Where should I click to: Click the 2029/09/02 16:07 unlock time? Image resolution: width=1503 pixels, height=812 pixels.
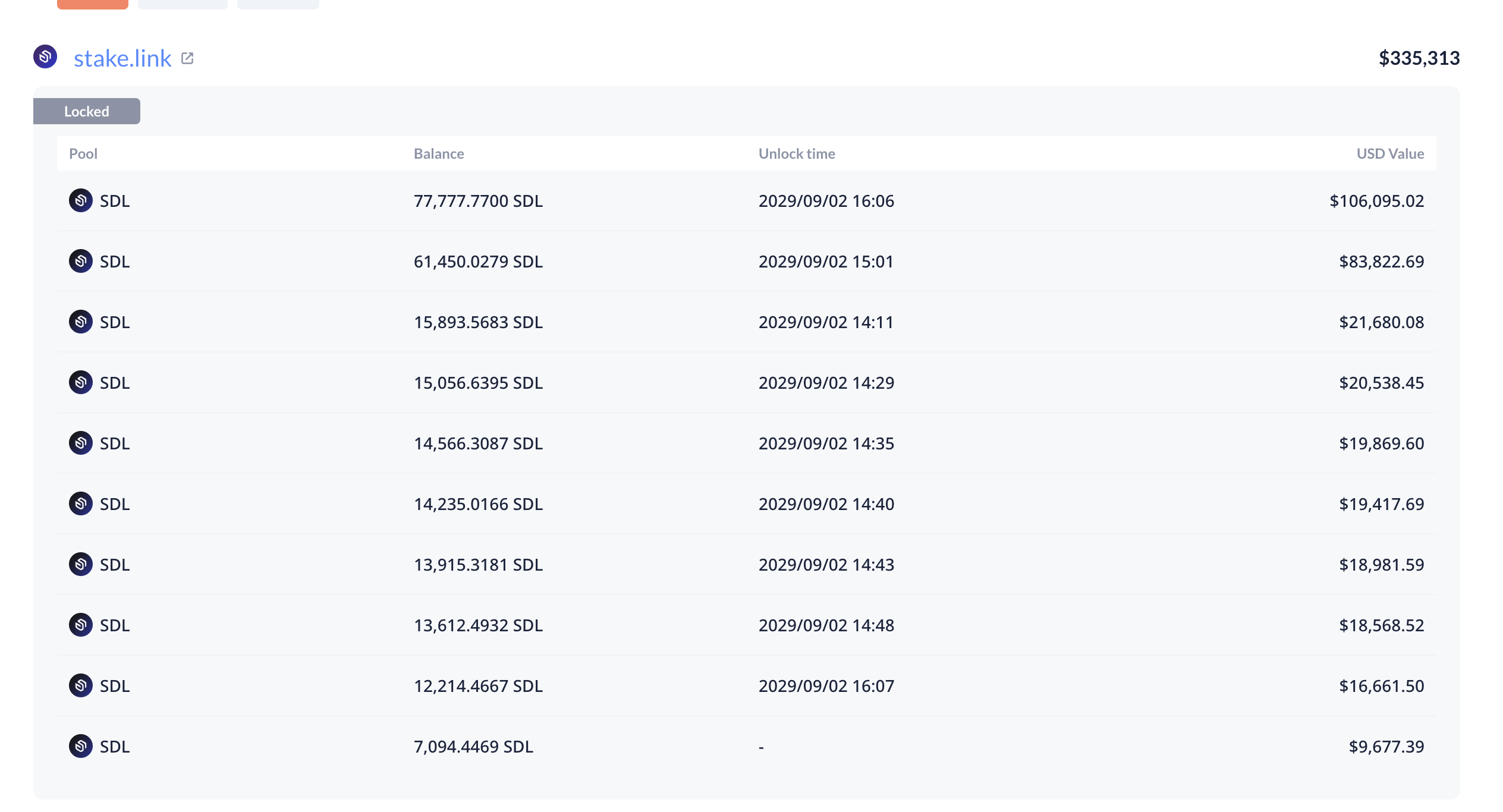pyautogui.click(x=826, y=686)
